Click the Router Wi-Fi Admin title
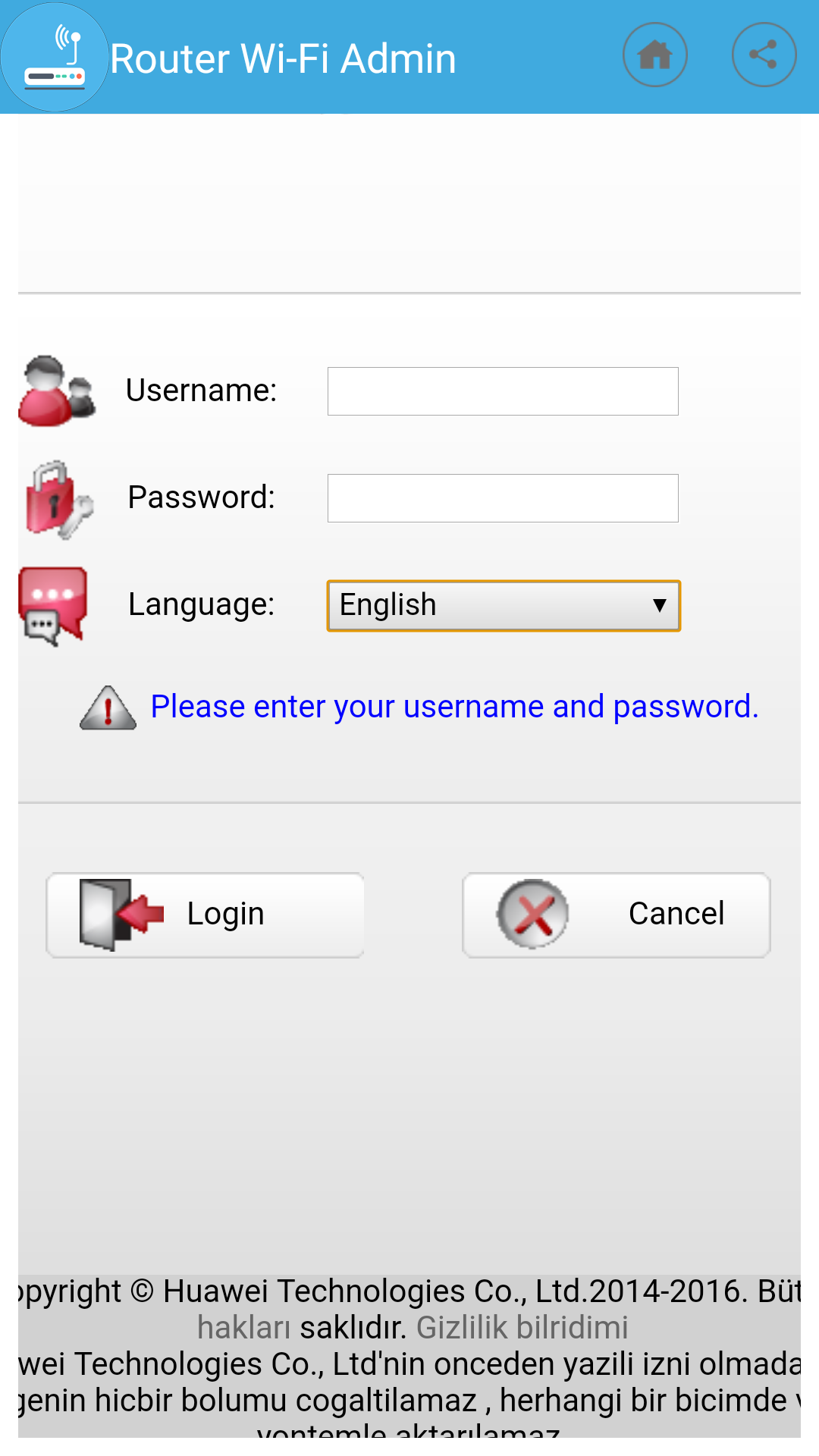The width and height of the screenshot is (819, 1456). click(284, 57)
